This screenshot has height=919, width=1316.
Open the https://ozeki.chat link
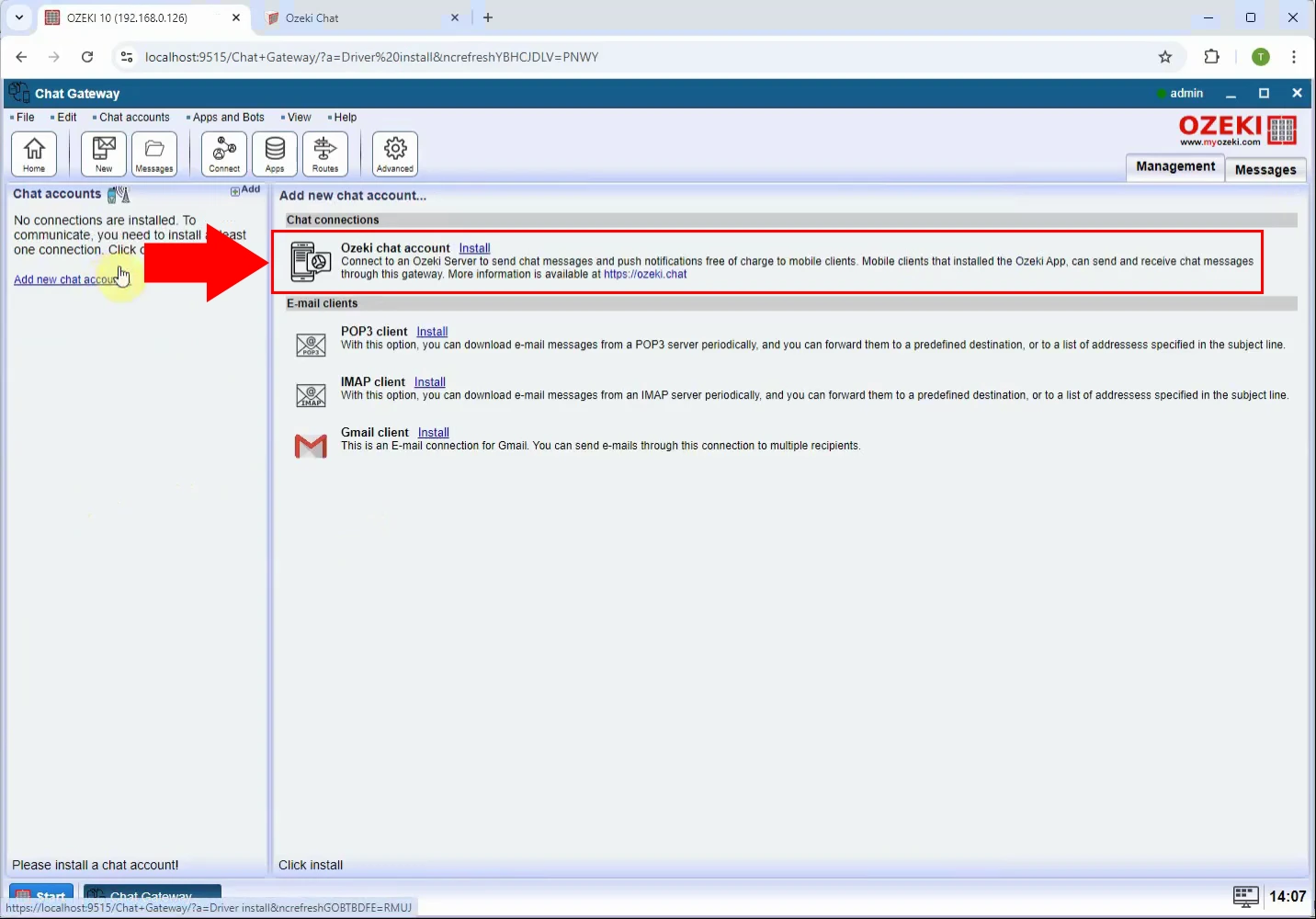click(x=645, y=274)
